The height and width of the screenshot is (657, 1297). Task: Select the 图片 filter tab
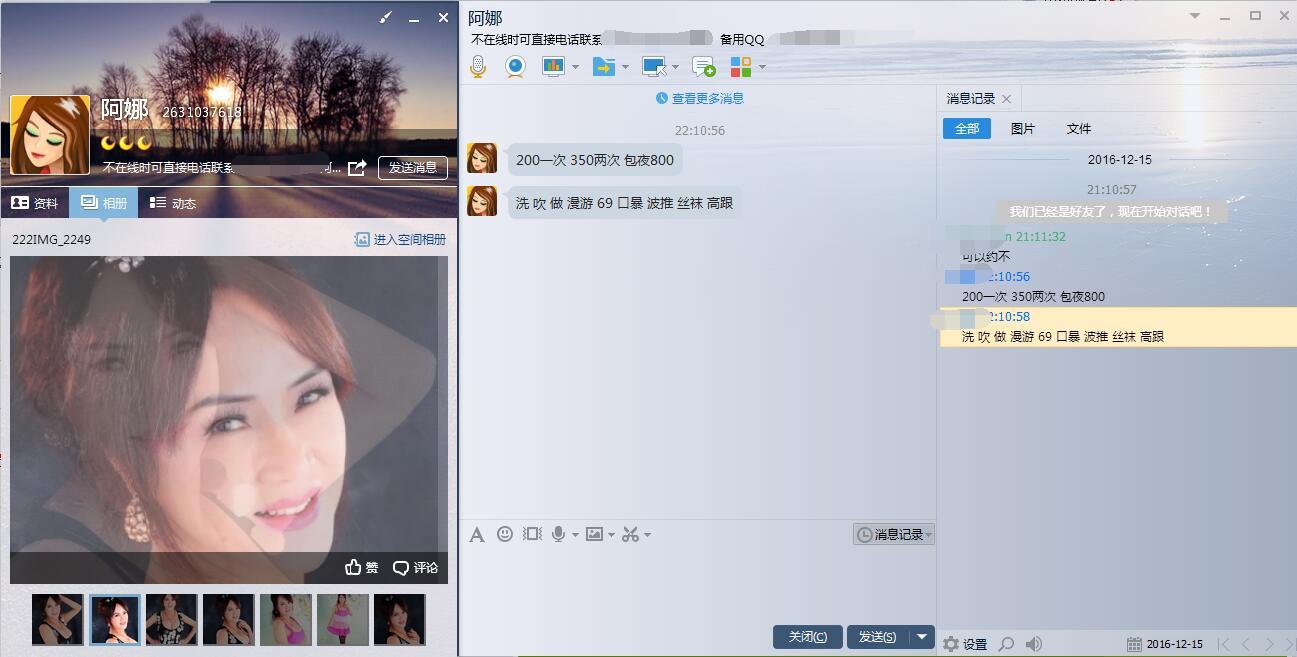1023,129
